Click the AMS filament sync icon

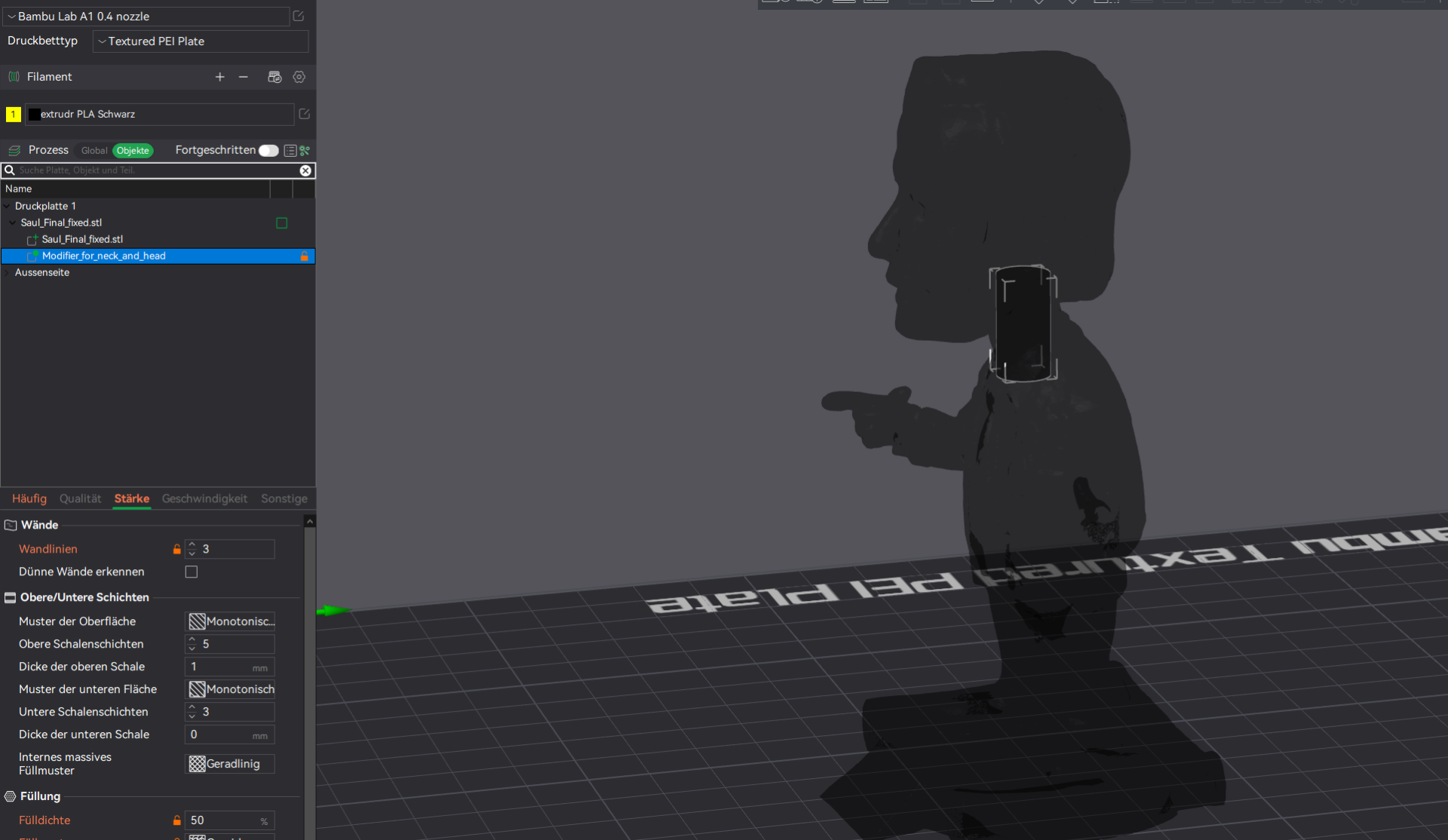(x=275, y=77)
